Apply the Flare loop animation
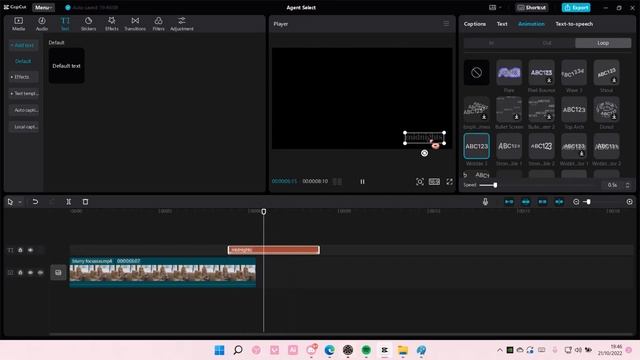Image resolution: width=640 pixels, height=360 pixels. 509,73
